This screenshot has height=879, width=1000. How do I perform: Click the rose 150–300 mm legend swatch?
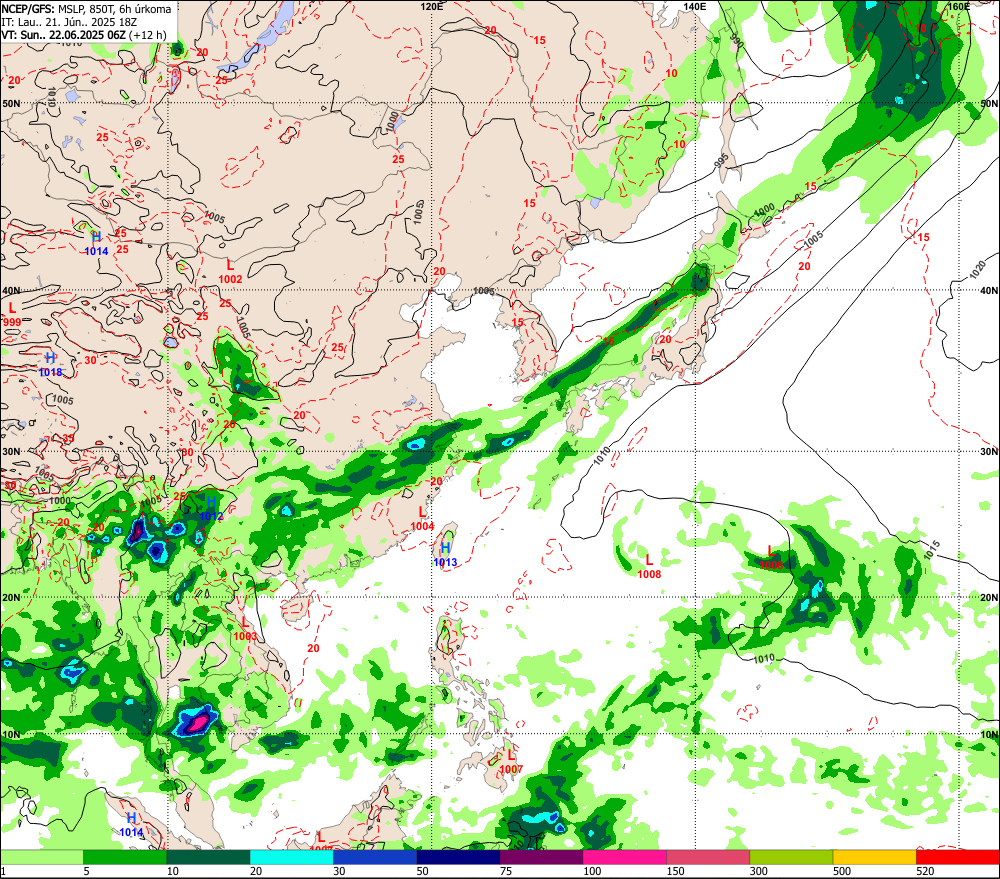point(708,857)
